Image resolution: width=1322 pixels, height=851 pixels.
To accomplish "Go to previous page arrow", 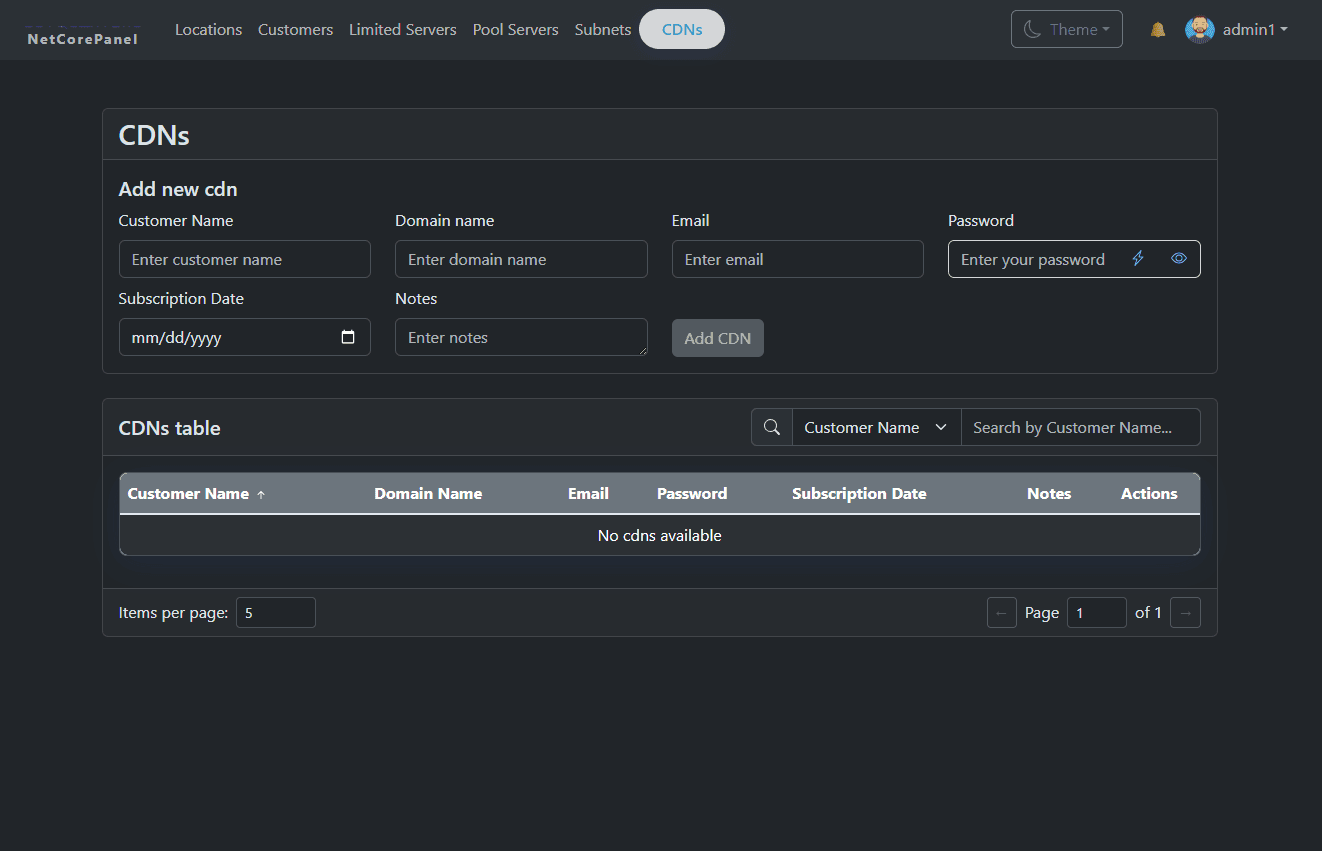I will tap(1002, 613).
